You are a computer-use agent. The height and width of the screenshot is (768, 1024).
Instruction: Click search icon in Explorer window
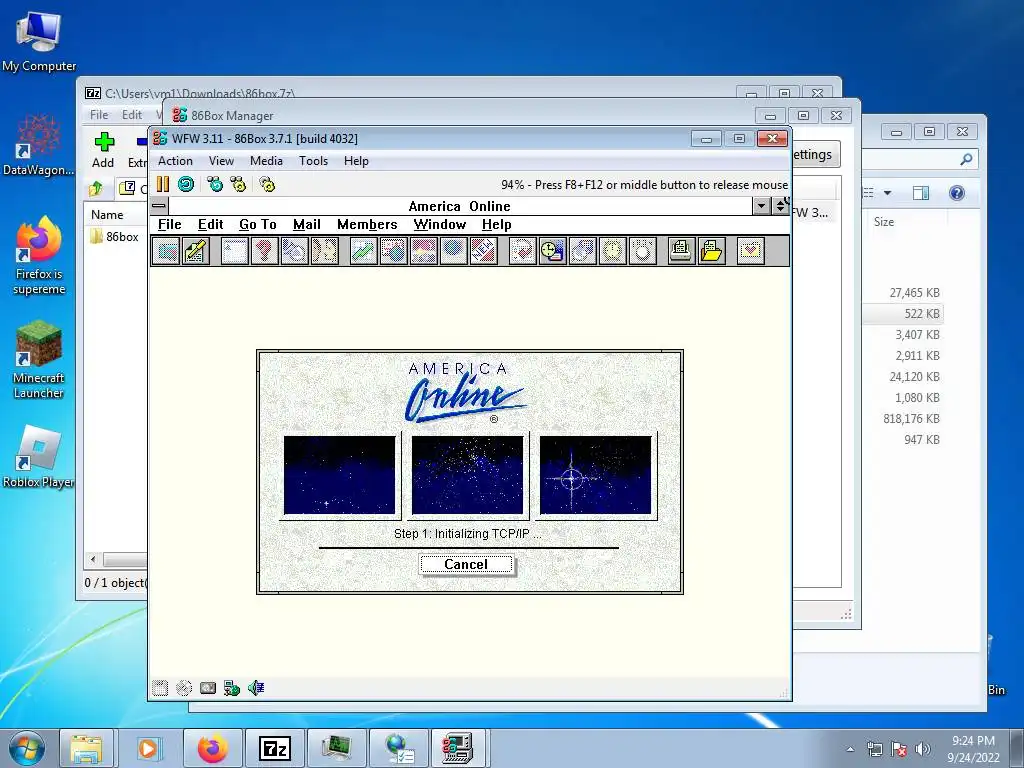click(x=966, y=159)
